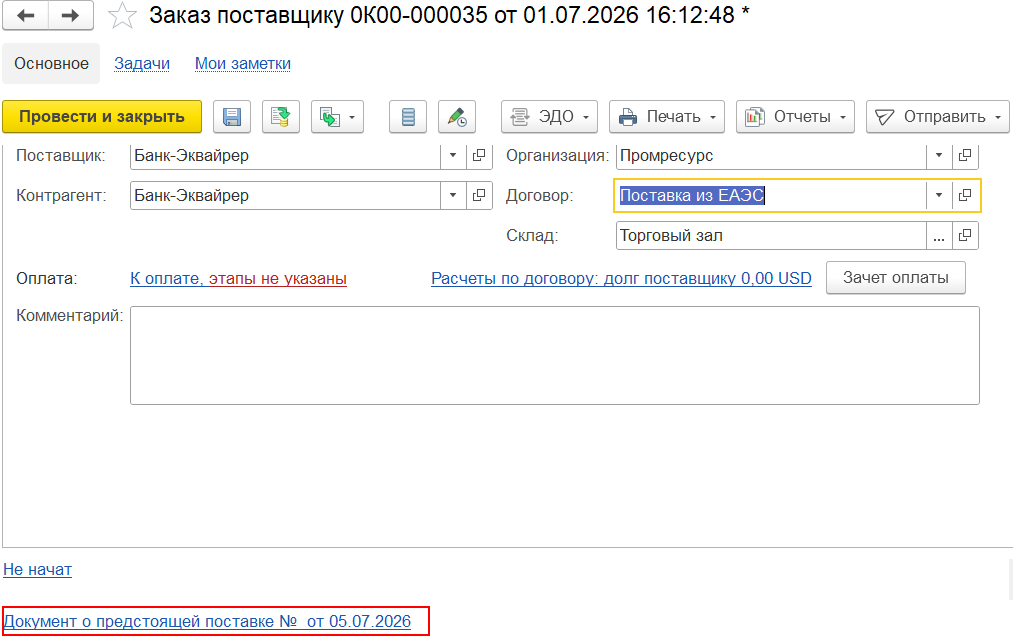Click the Договор field Поставка из ЕАЭС
This screenshot has height=636, width=1013.
click(x=771, y=196)
